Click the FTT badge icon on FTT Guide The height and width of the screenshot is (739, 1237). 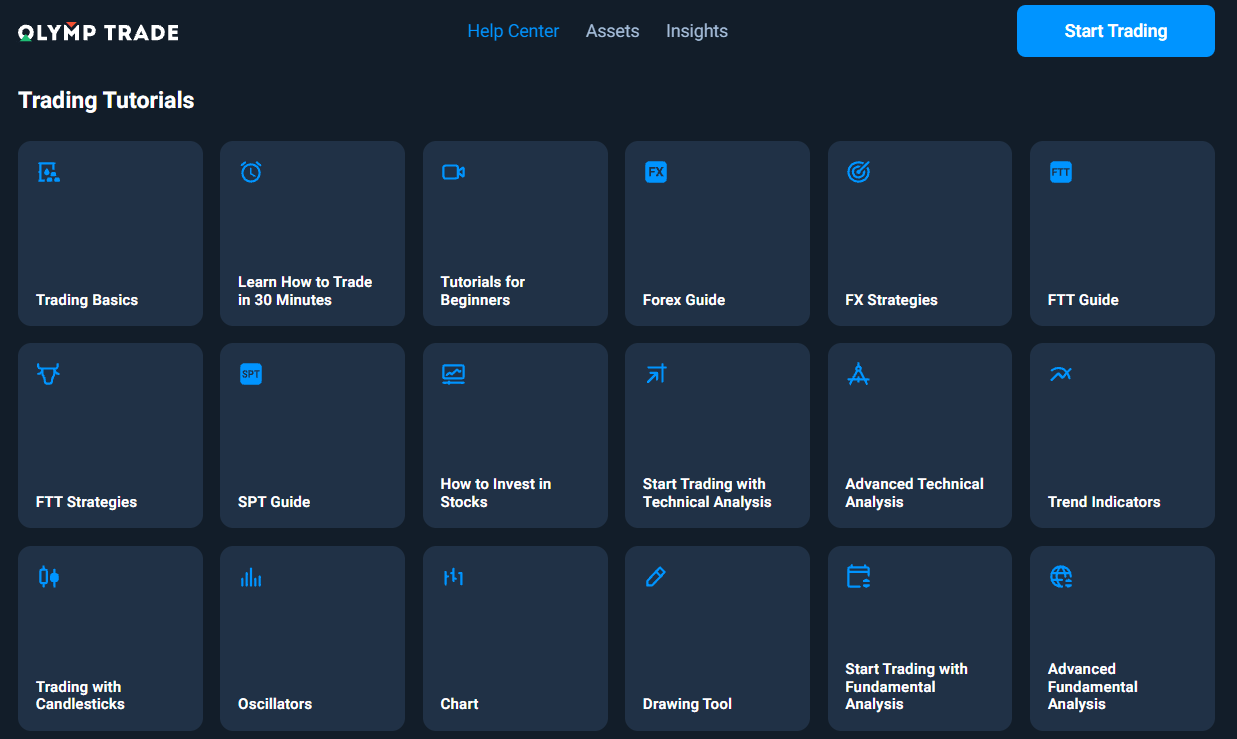[x=1060, y=172]
